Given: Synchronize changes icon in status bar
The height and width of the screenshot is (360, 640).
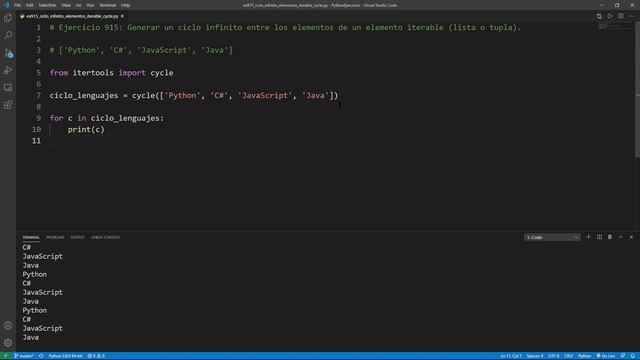Looking at the screenshot, I should (x=41, y=356).
